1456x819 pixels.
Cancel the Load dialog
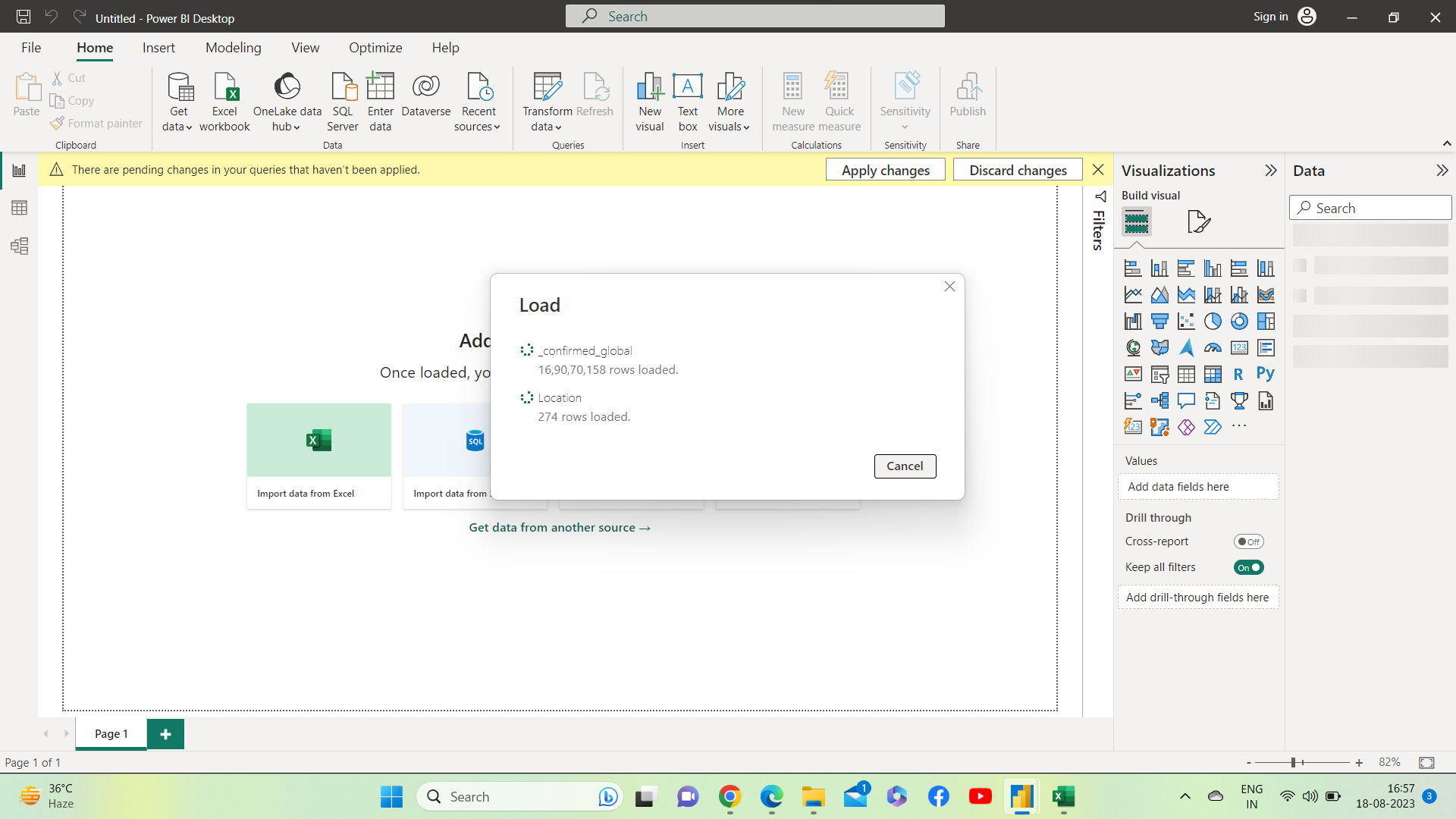point(905,466)
